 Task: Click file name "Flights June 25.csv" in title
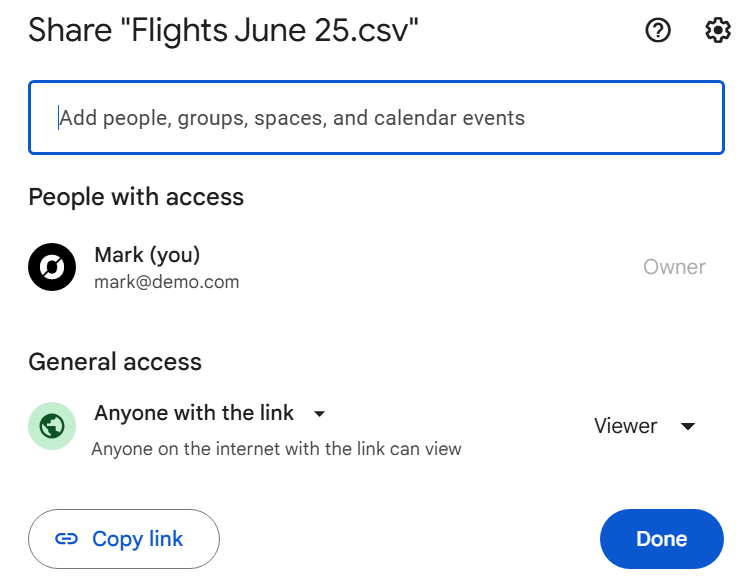(268, 31)
